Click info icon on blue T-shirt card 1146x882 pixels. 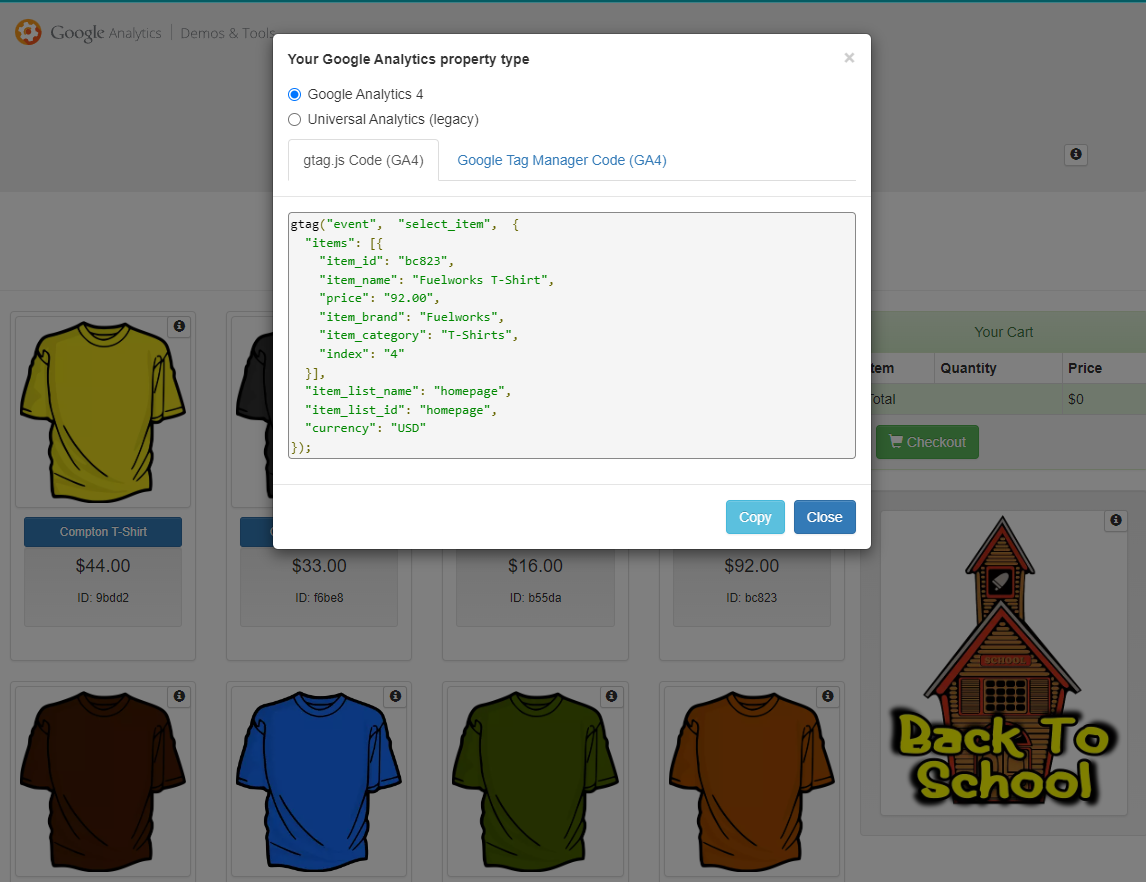(395, 696)
